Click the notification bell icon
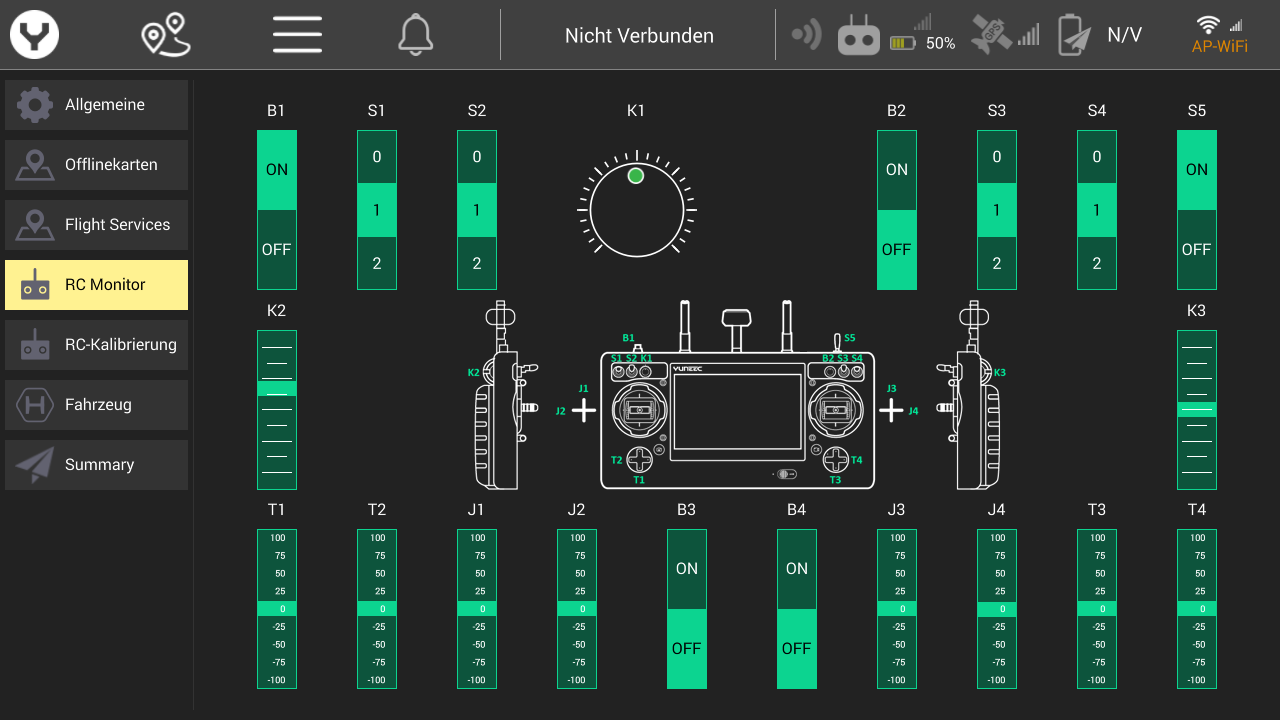The image size is (1280, 720). 416,35
